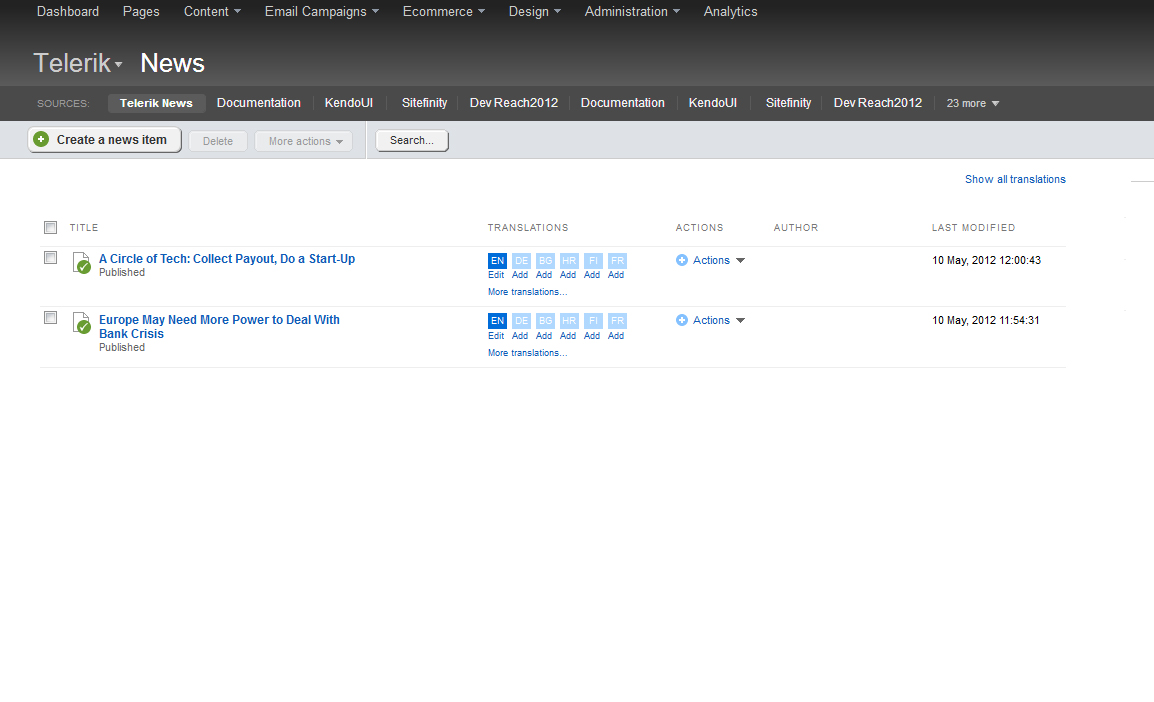The image size is (1154, 702).
Task: Select the FR language badge in Europe May Need row
Action: click(617, 321)
